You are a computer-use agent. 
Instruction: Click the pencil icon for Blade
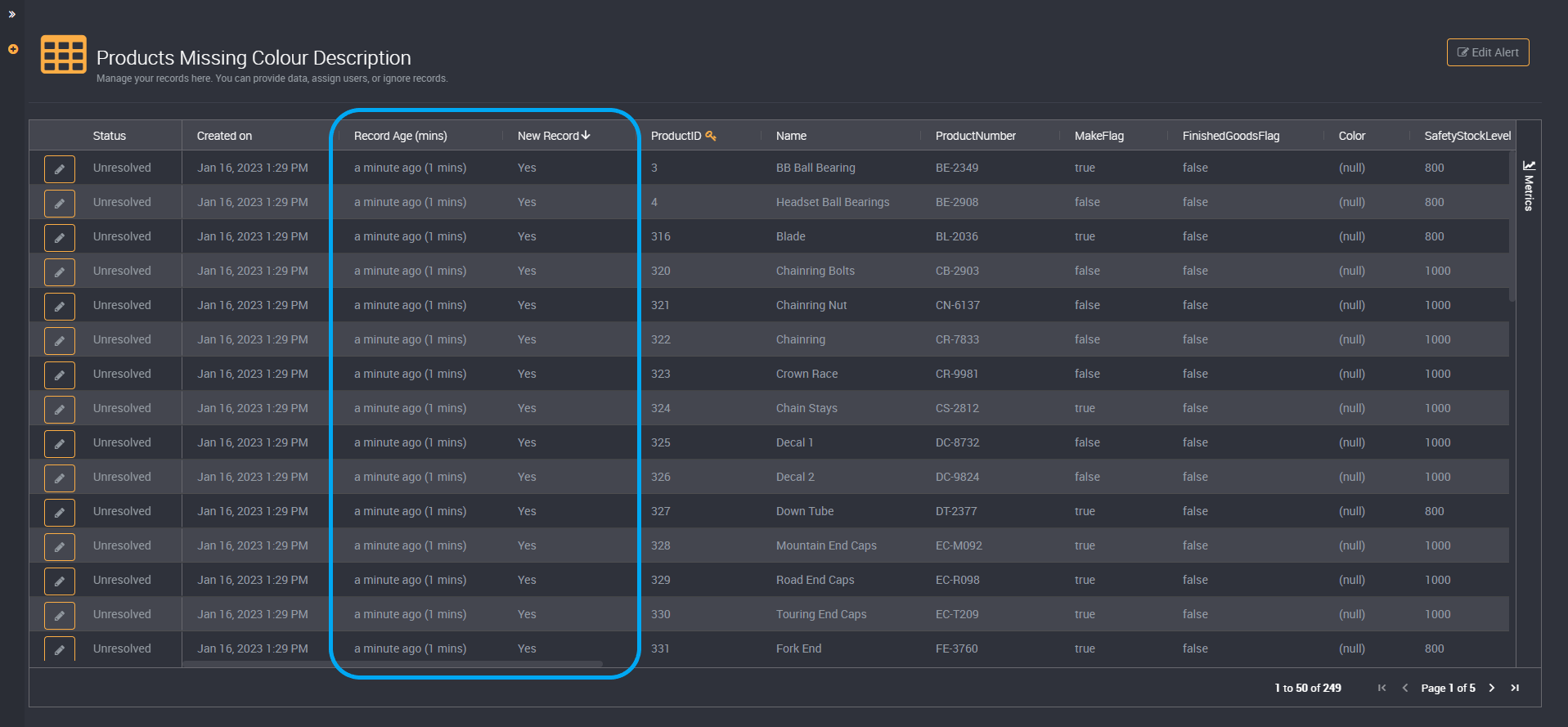tap(60, 237)
